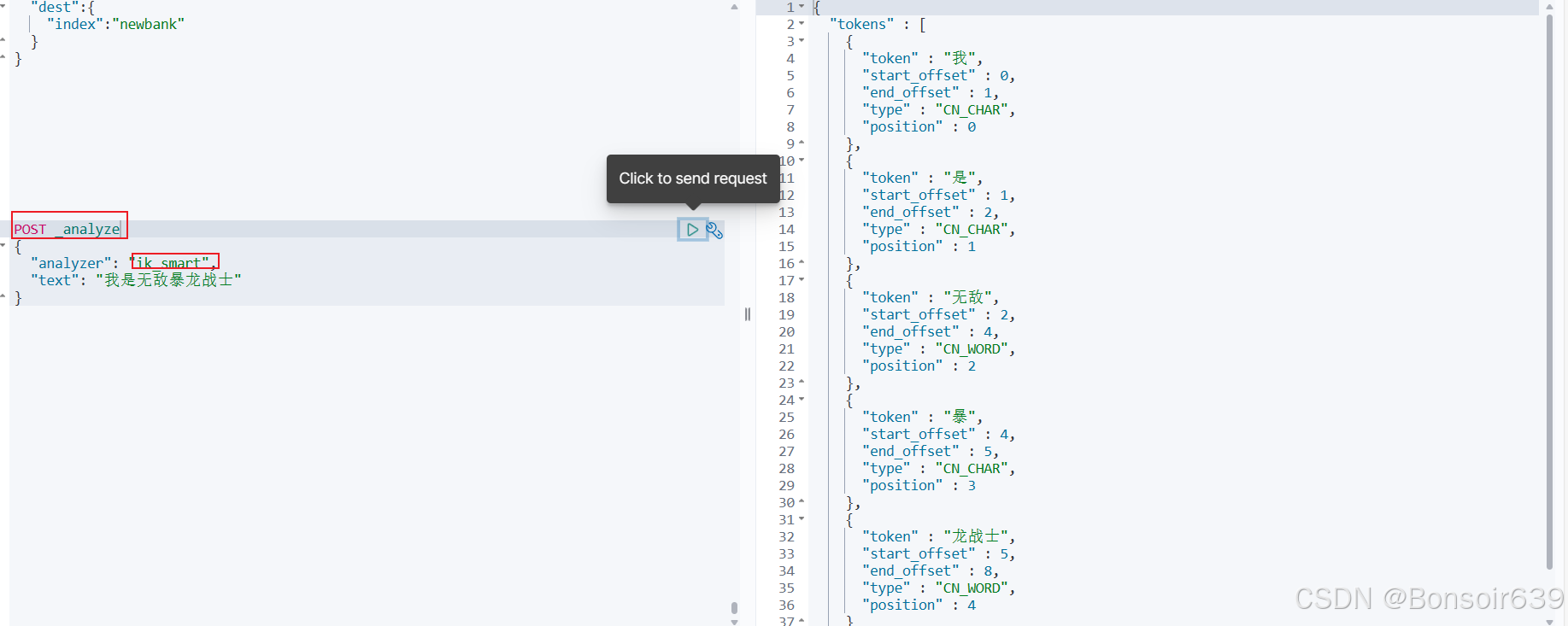Click "type" : "CN_WORD" on line 35
The width and height of the screenshot is (1568, 626).
click(x=938, y=588)
